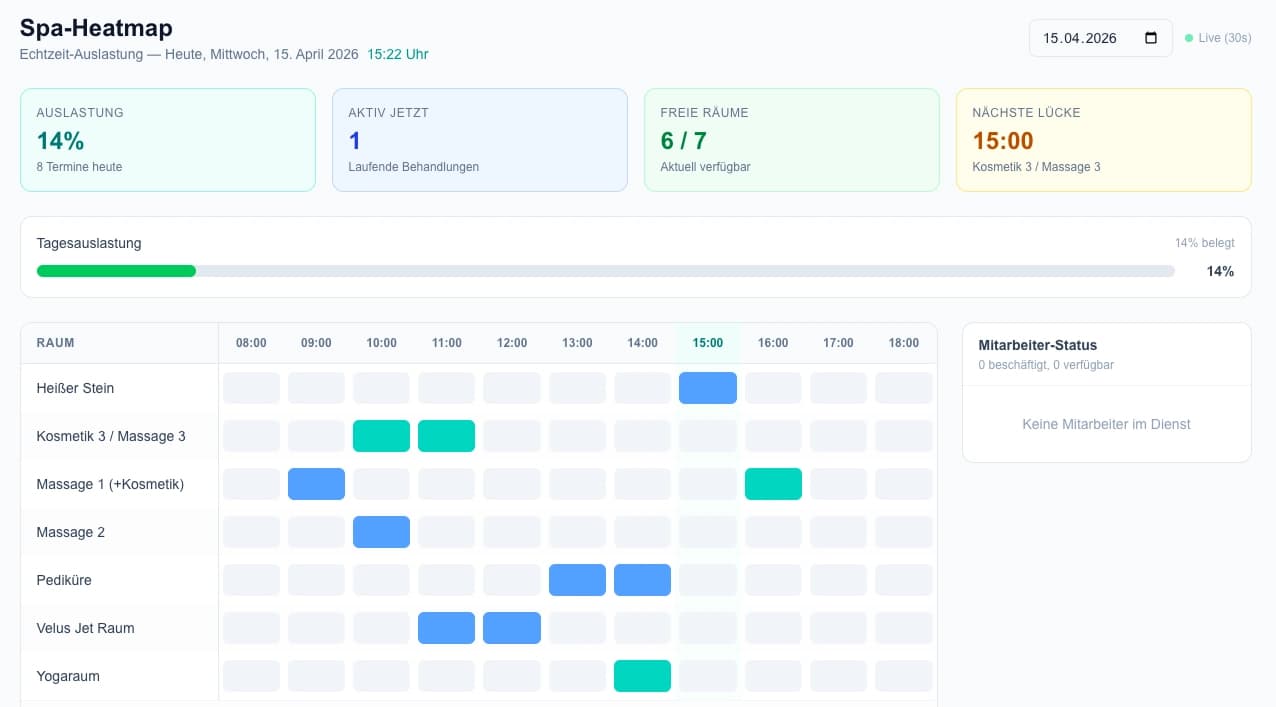The height and width of the screenshot is (707, 1276).
Task: Open the Aktiv Jetzt summary card
Action: pos(479,140)
